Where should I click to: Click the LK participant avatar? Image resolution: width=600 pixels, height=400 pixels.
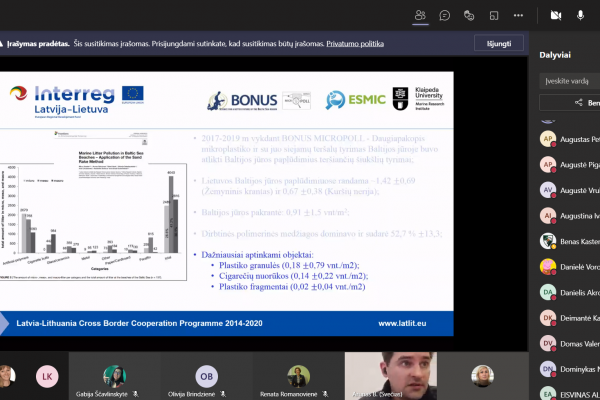coord(47,377)
